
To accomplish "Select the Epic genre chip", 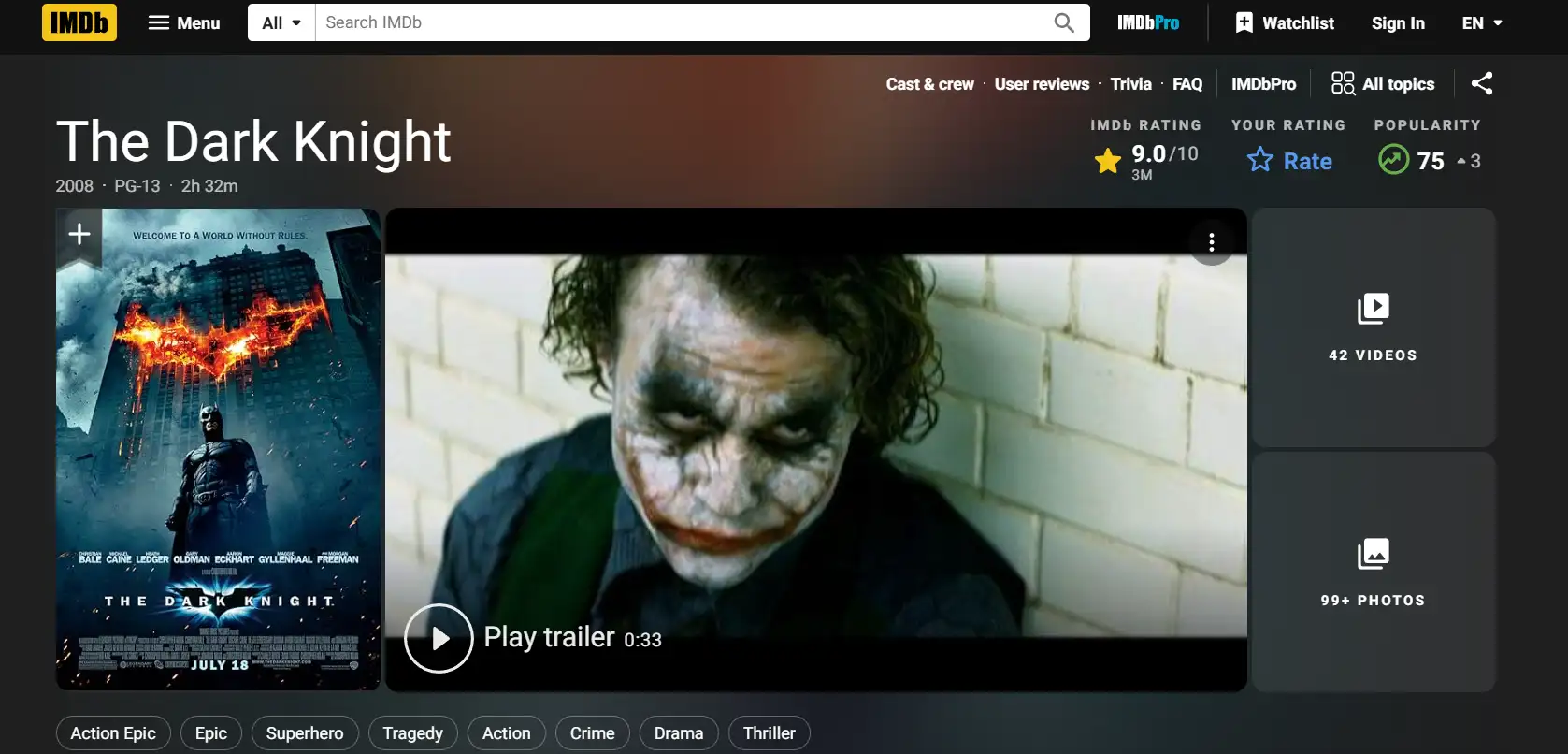I will tap(211, 733).
